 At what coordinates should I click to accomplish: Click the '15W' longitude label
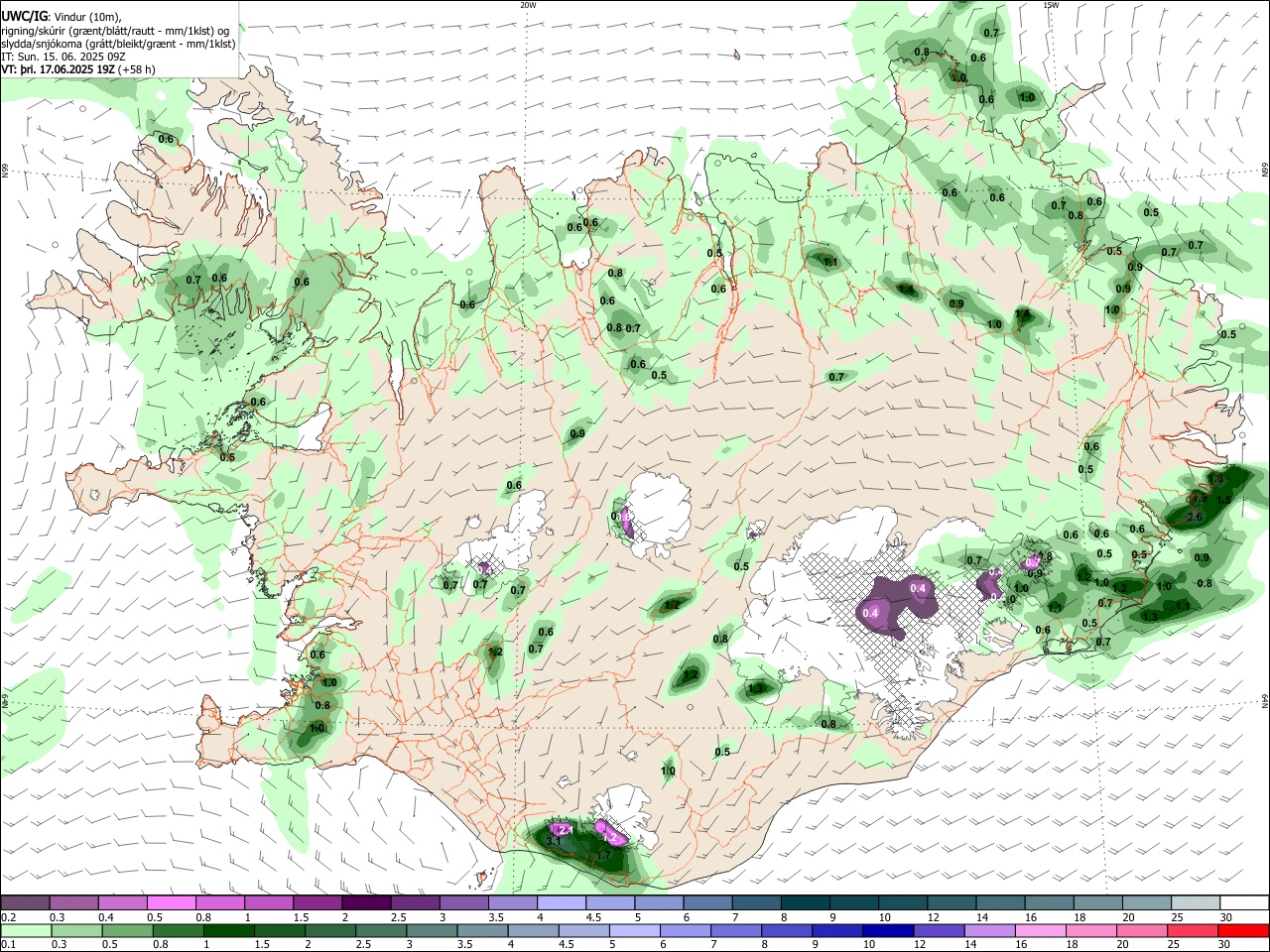pos(1051,5)
